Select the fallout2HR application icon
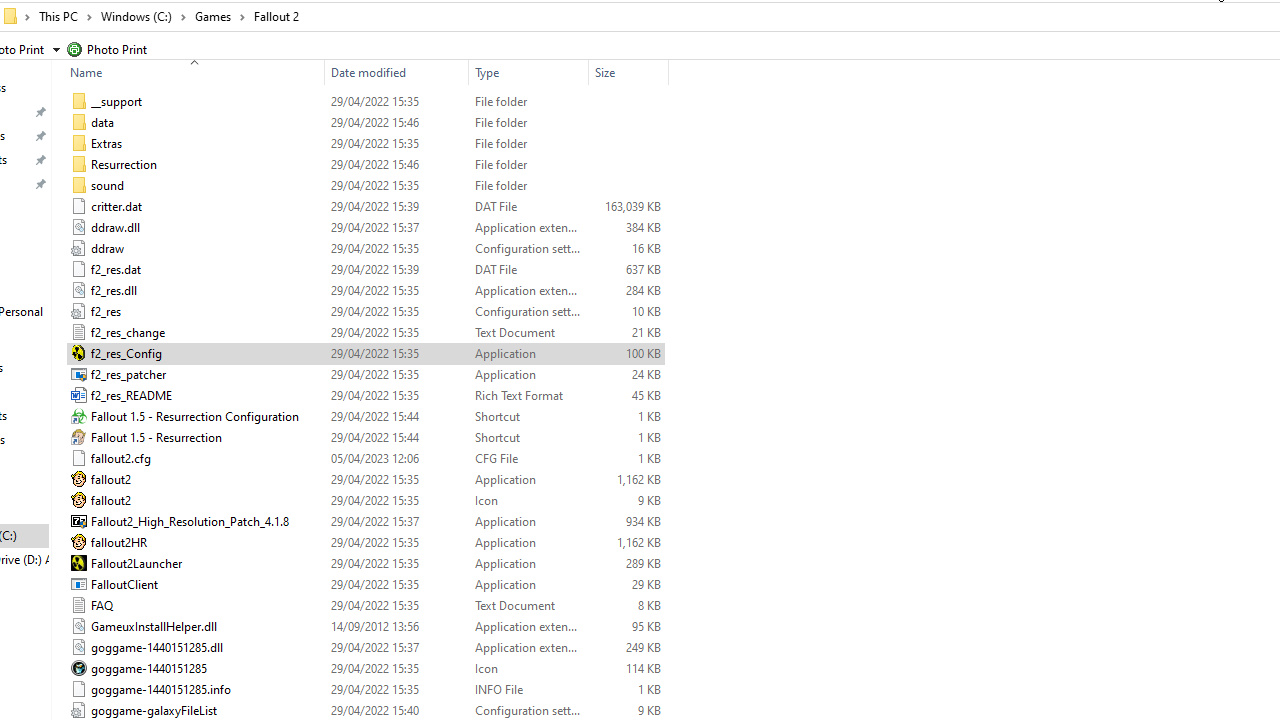 click(x=79, y=542)
